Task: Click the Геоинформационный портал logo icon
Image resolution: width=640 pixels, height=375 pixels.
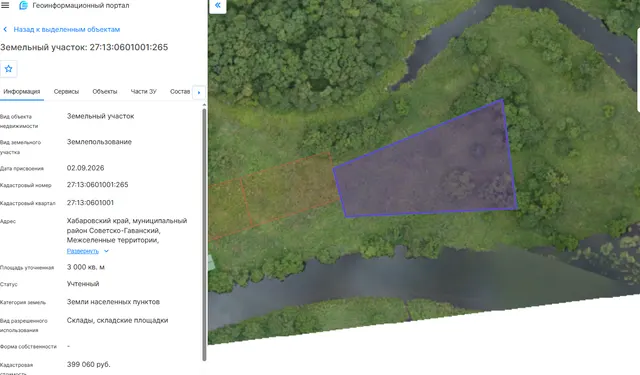Action: click(23, 5)
